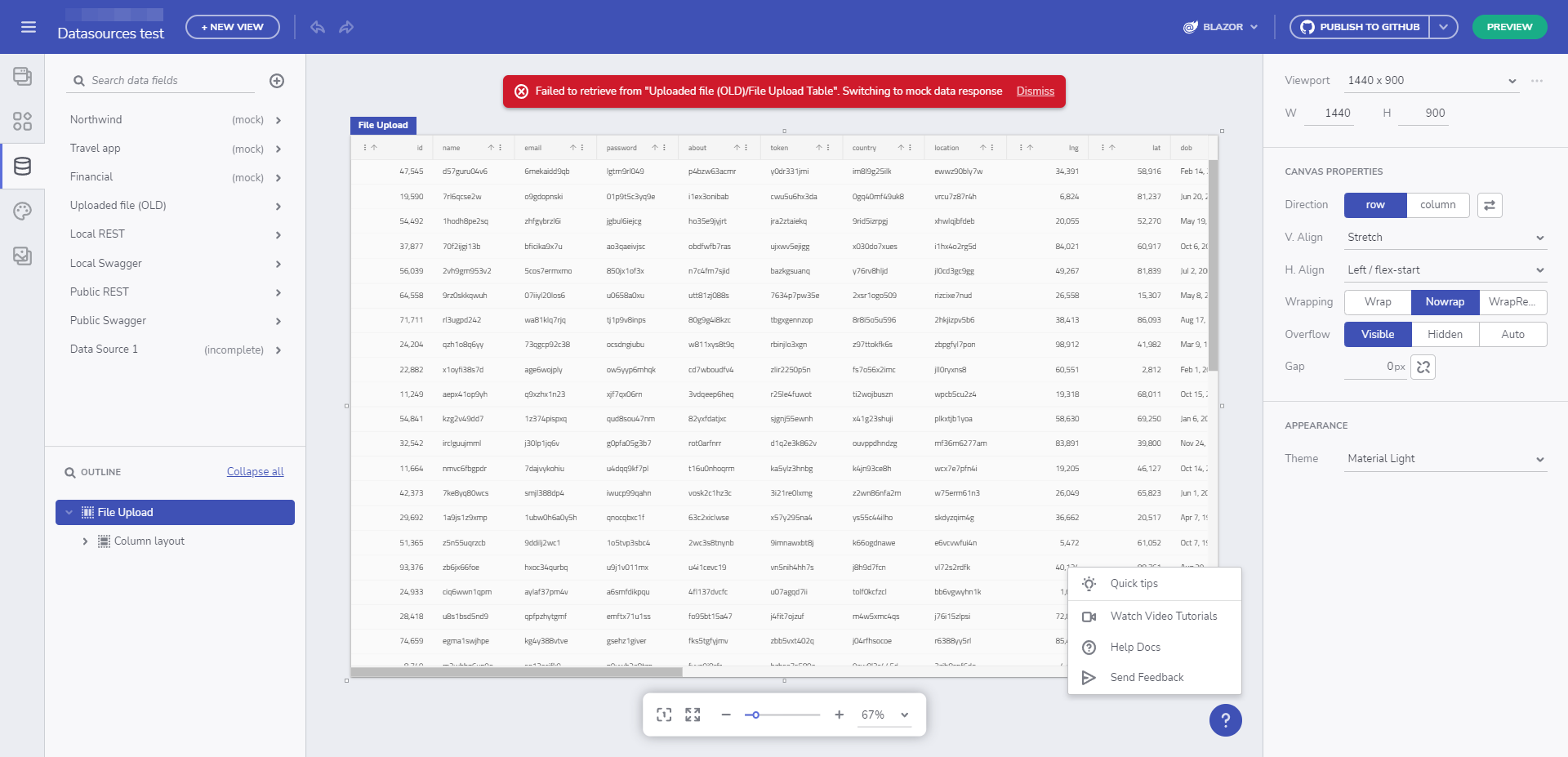
Task: Click the zoom slider handle
Action: (x=755, y=715)
